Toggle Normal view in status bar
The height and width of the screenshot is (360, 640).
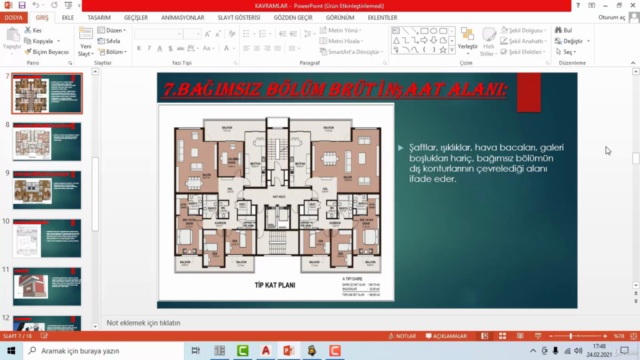pyautogui.click(x=484, y=336)
